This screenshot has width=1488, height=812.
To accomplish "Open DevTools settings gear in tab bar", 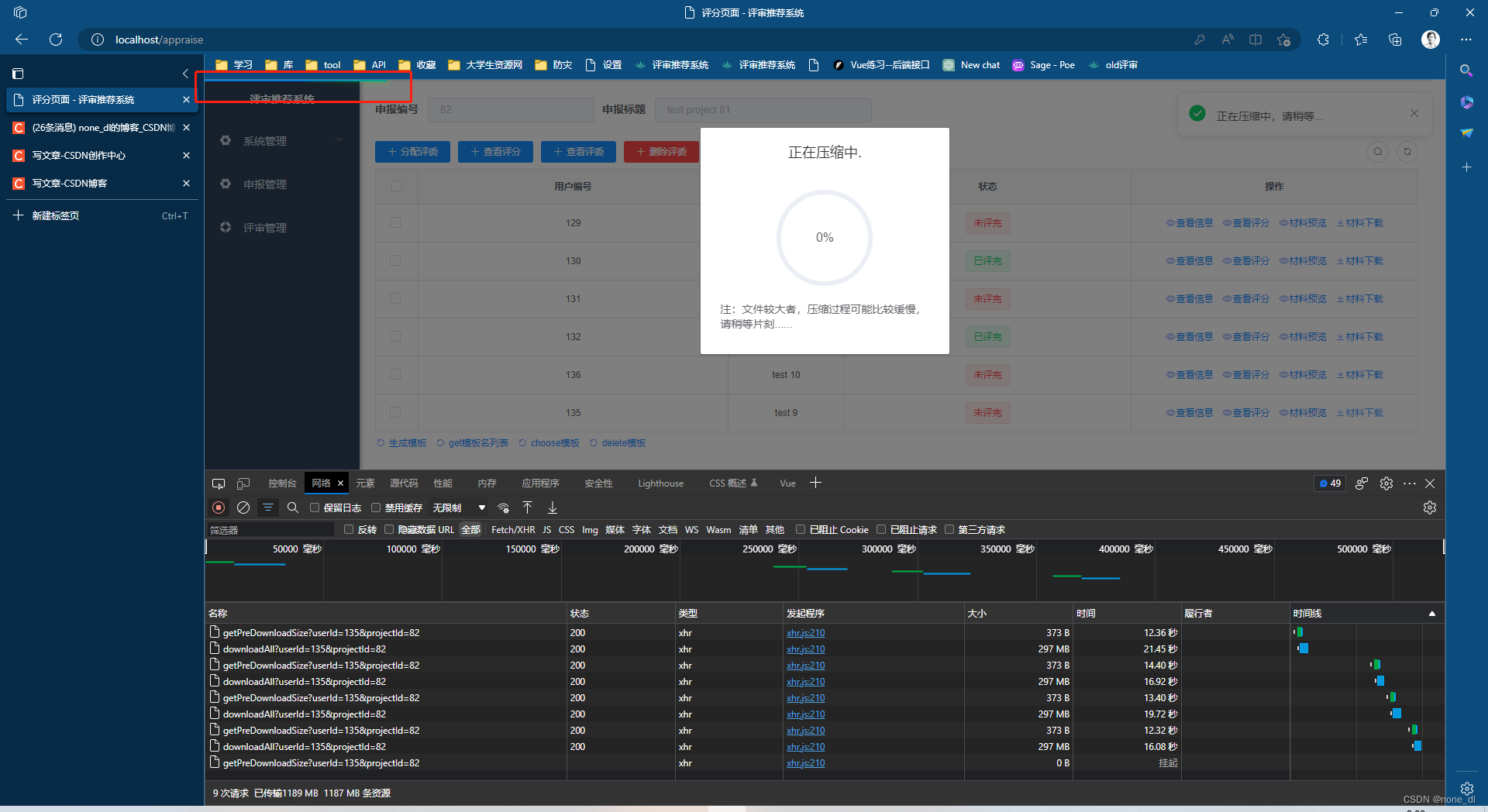I will click(x=1386, y=483).
